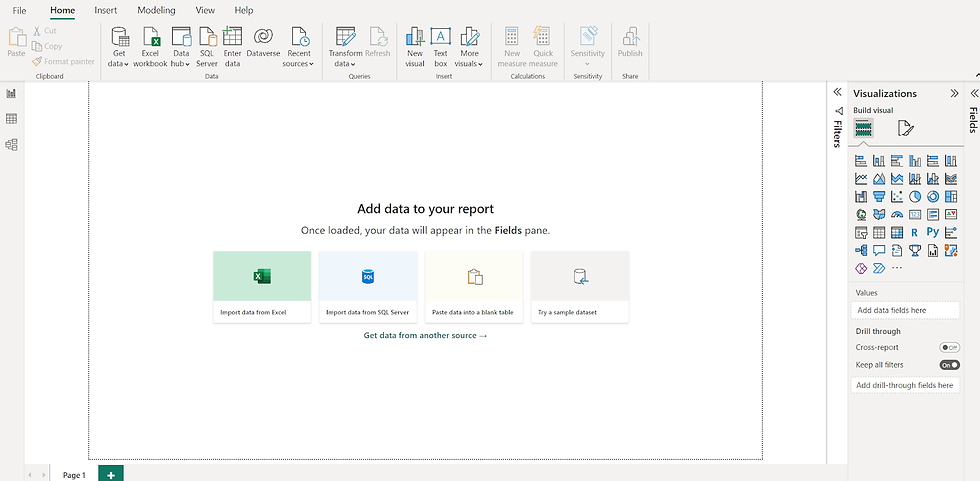Select the Filled map visual
The height and width of the screenshot is (481, 980).
pyautogui.click(x=879, y=215)
